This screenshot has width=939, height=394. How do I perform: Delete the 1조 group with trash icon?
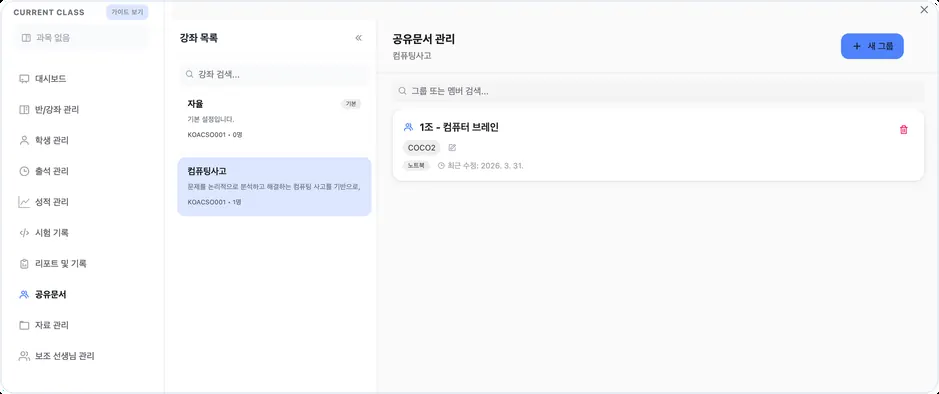(x=904, y=129)
